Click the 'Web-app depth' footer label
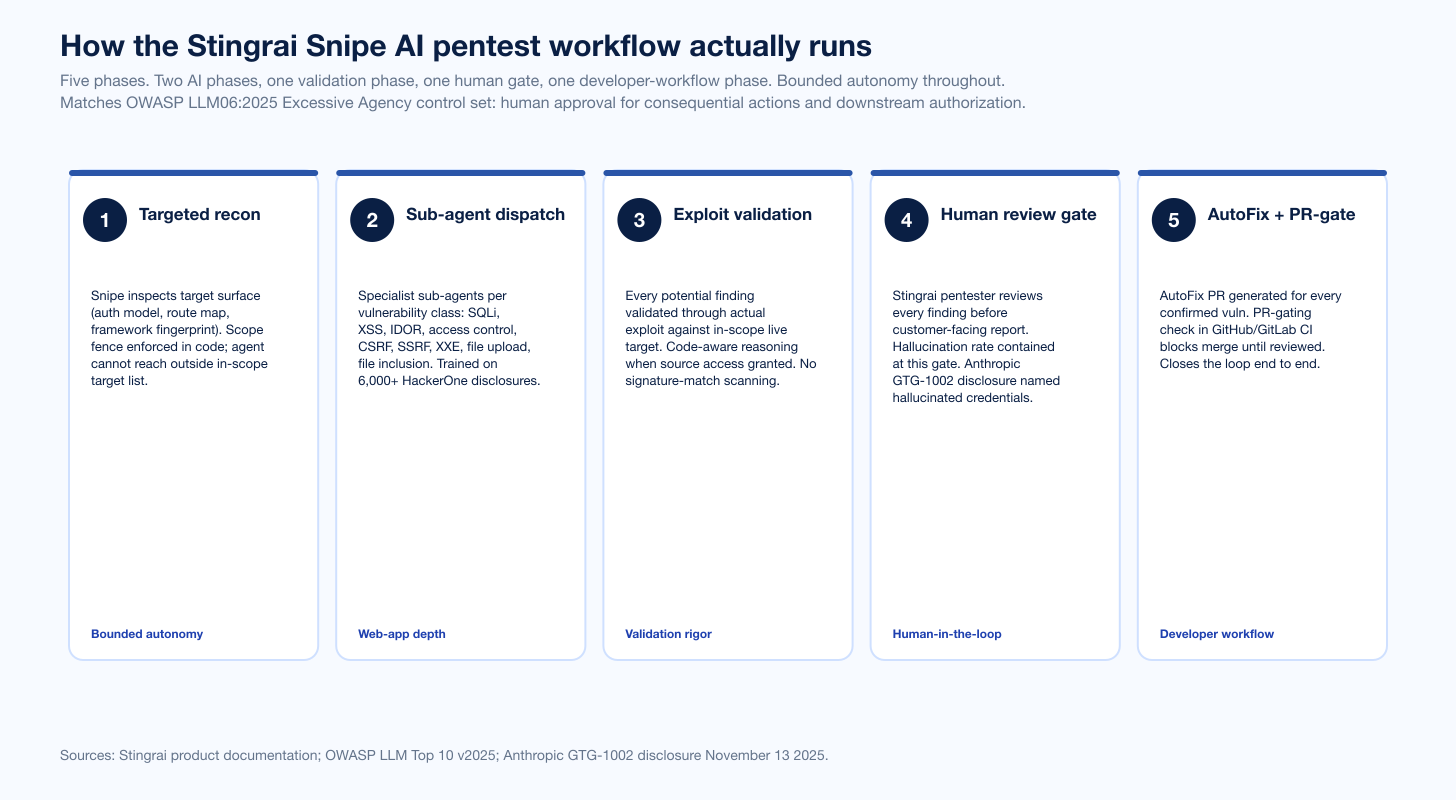The width and height of the screenshot is (1456, 800). 402,634
